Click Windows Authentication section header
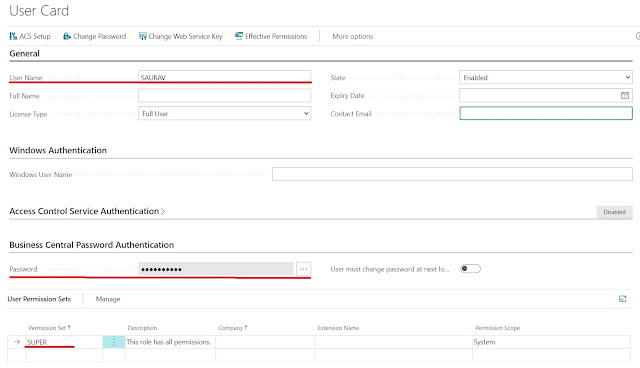 coord(58,150)
